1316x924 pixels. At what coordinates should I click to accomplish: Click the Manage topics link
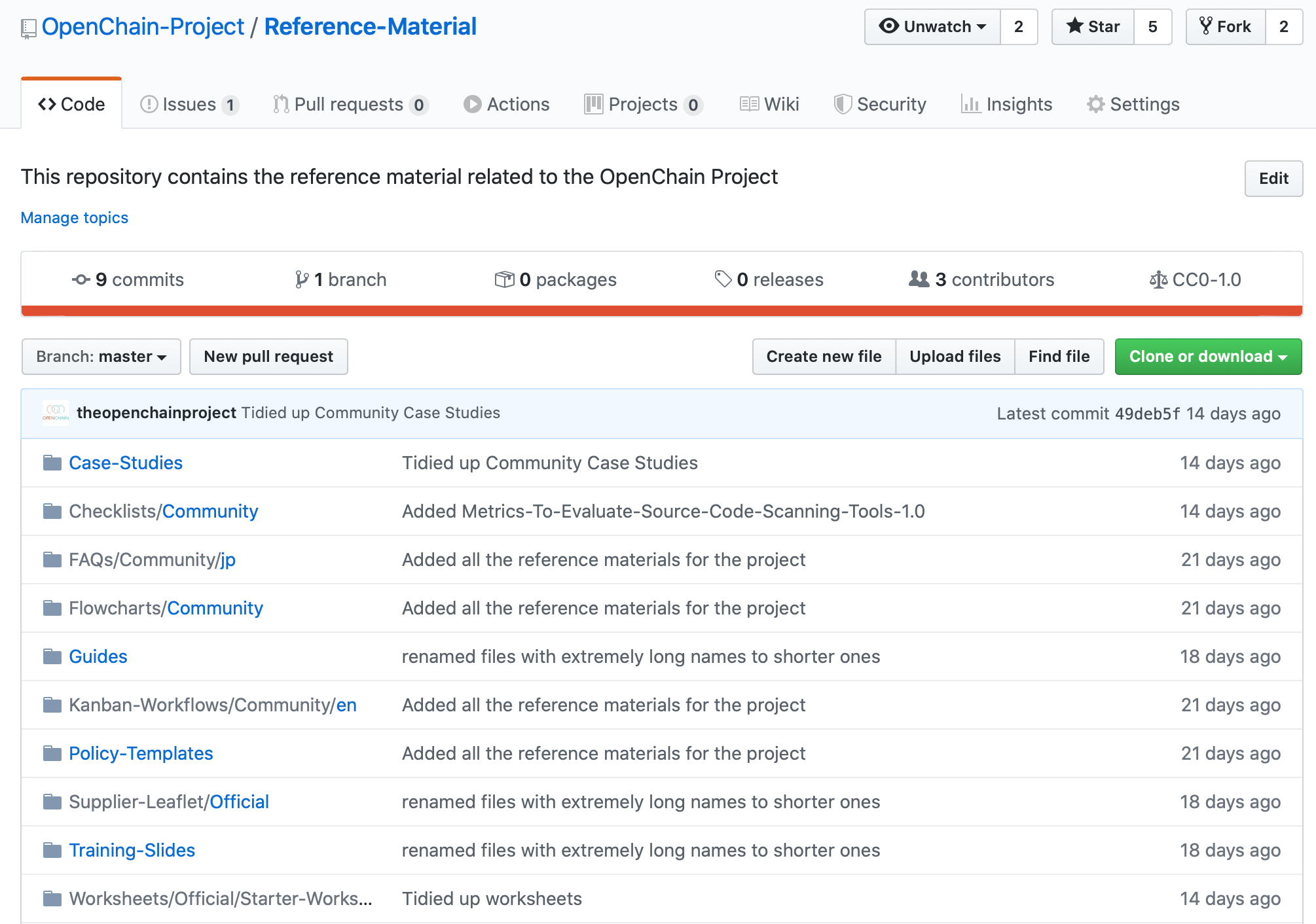[75, 218]
